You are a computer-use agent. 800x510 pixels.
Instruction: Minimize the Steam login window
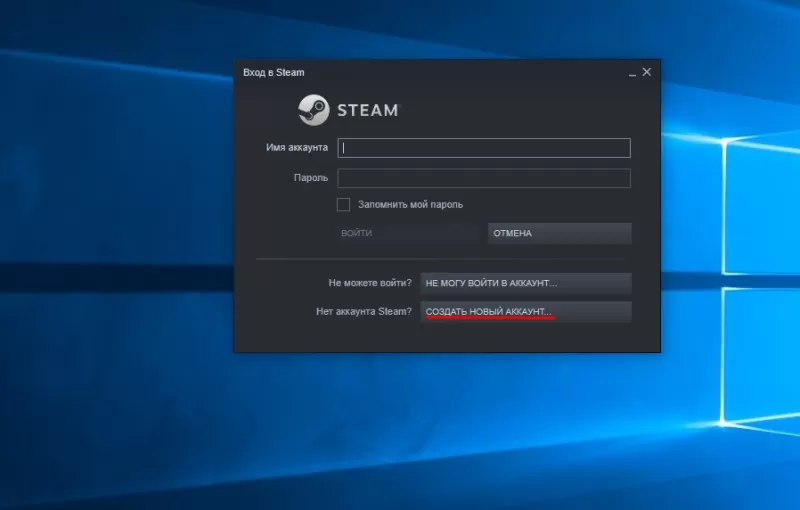632,73
